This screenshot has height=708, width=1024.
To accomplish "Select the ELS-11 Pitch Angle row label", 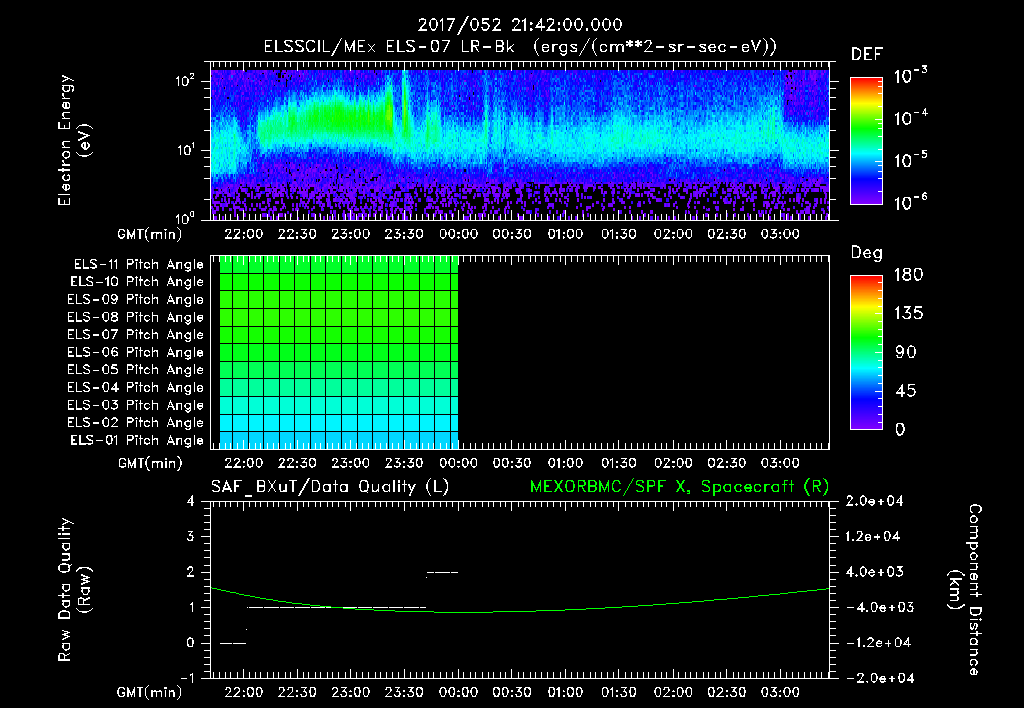I will pyautogui.click(x=135, y=265).
